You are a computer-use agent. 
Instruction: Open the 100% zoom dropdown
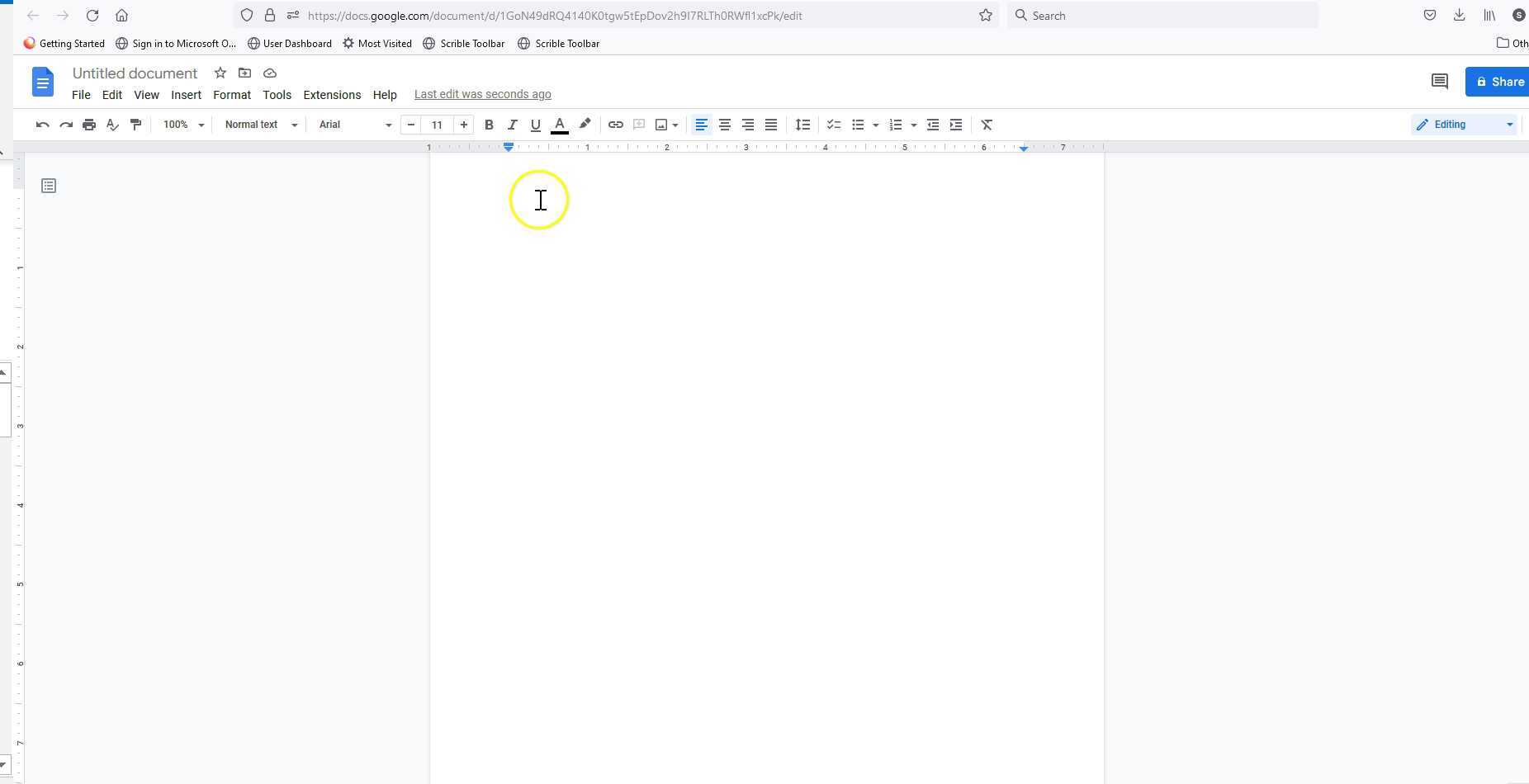(x=183, y=125)
